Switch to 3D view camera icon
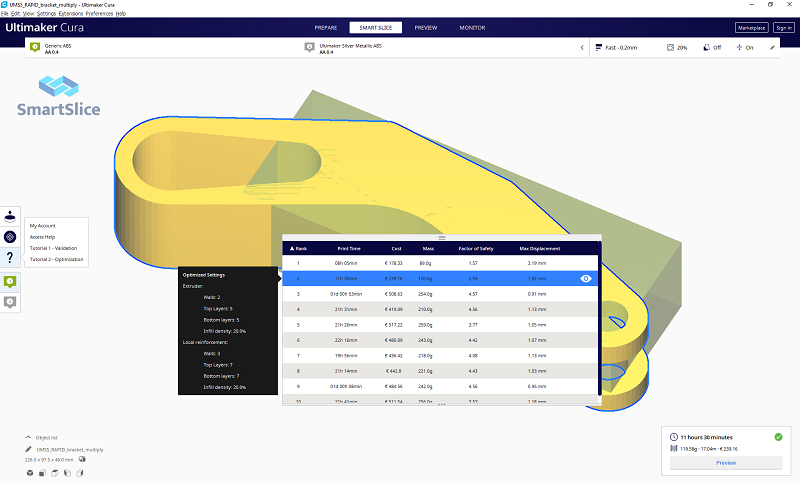This screenshot has width=800, height=483. pyautogui.click(x=30, y=473)
